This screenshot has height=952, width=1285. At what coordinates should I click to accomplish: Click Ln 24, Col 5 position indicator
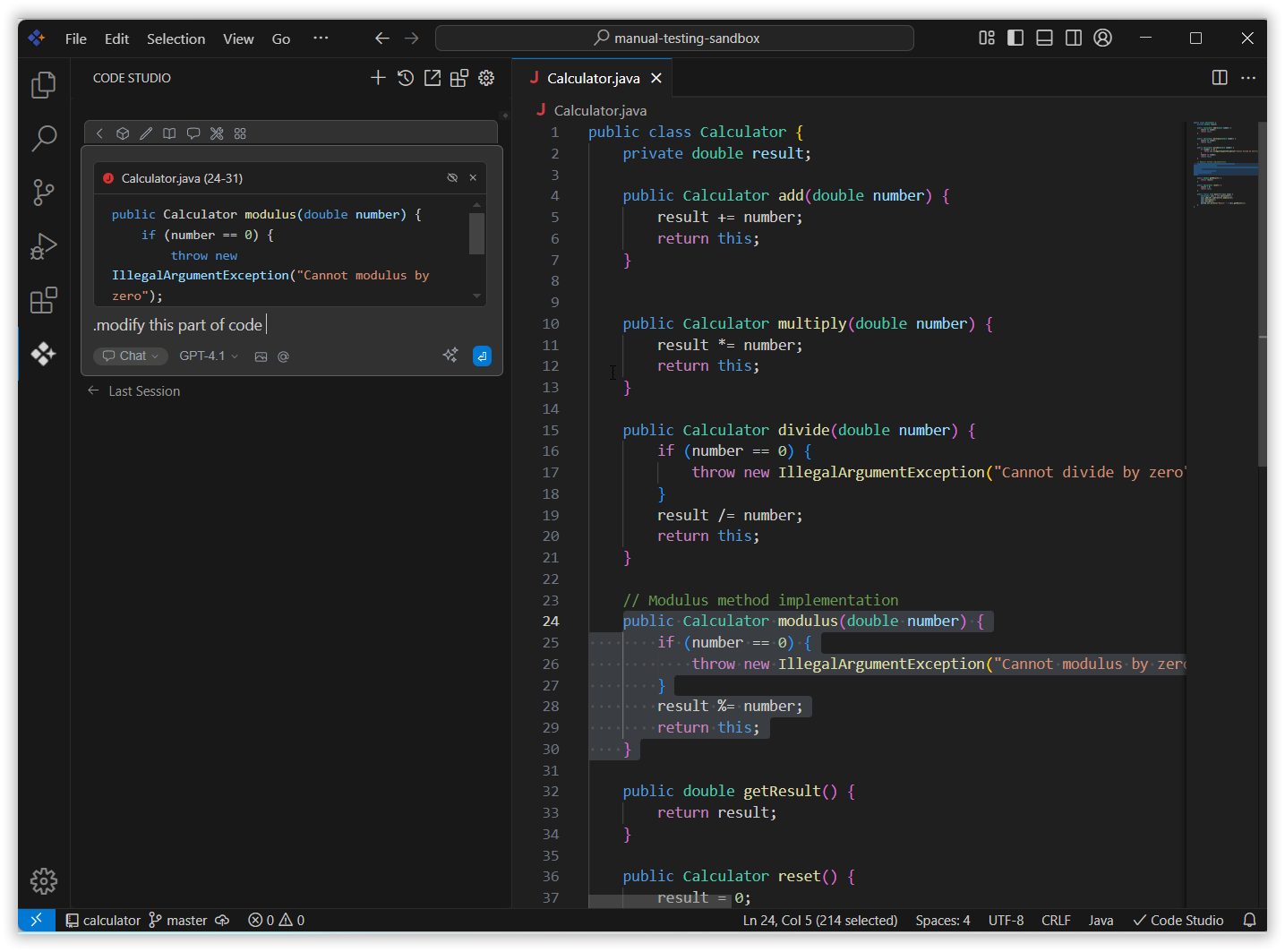820,920
